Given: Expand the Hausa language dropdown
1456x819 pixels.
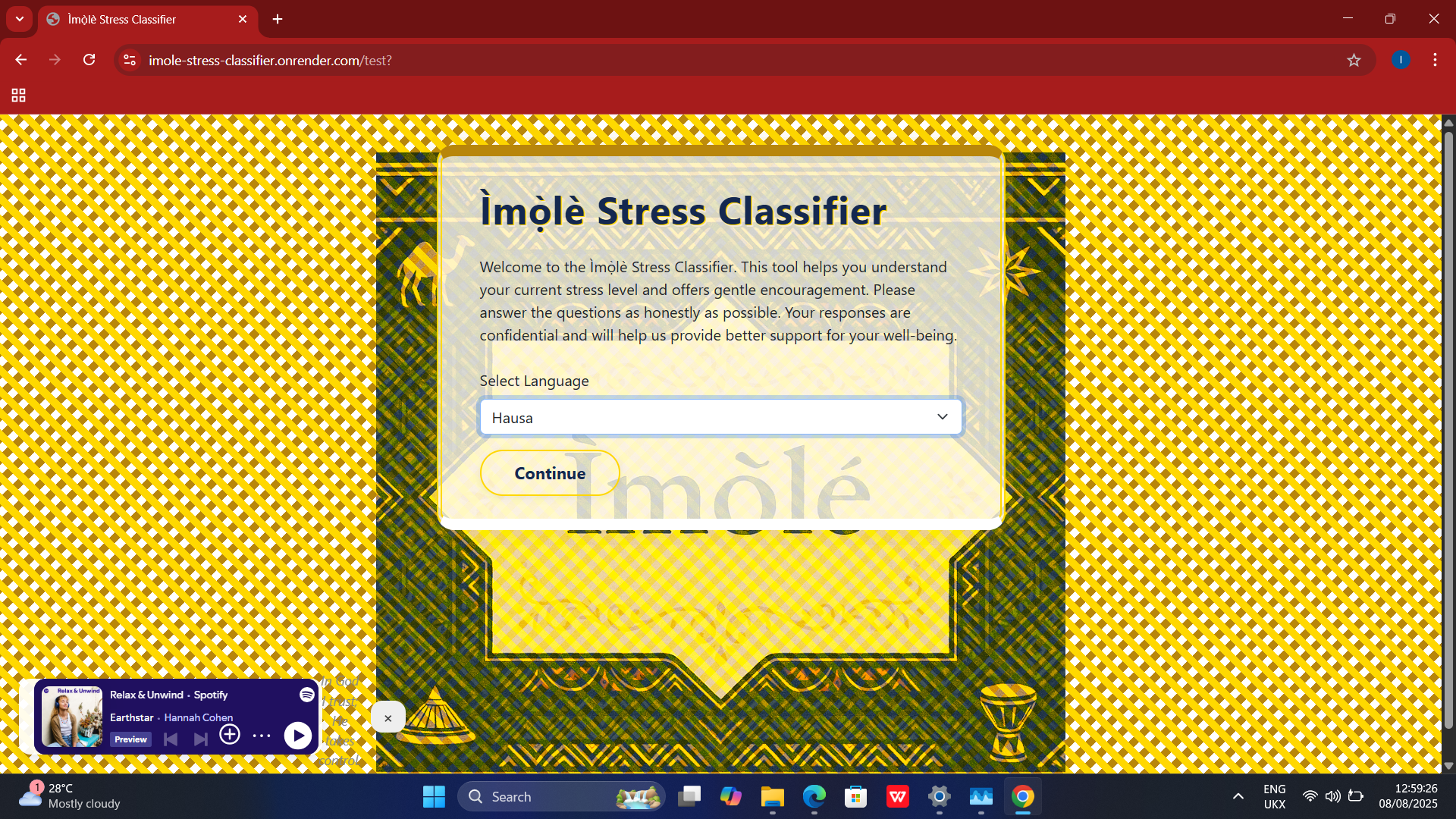Looking at the screenshot, I should point(720,417).
